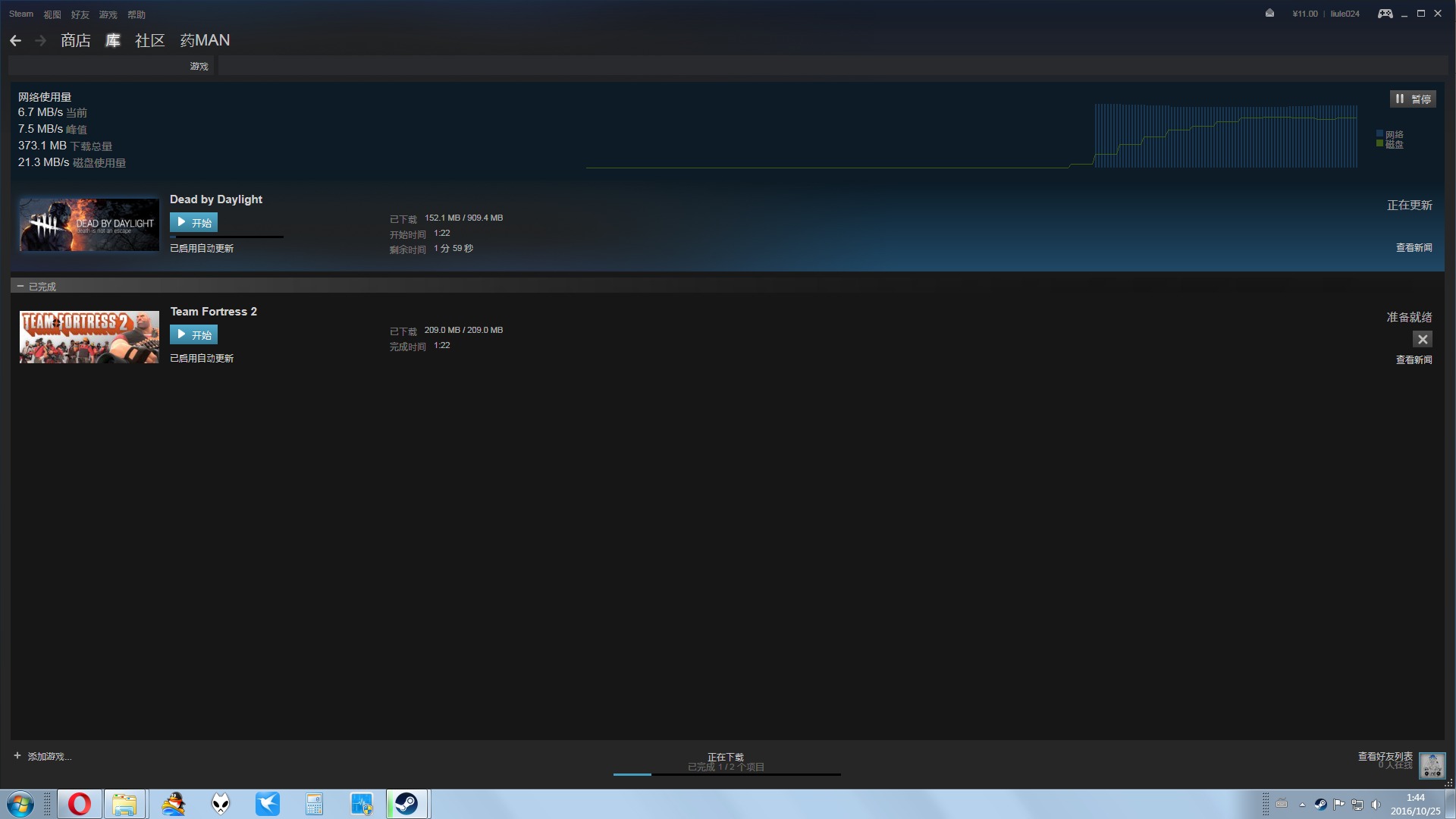Open the Steam notifications inbox icon
This screenshot has height=819, width=1456.
click(x=1269, y=14)
